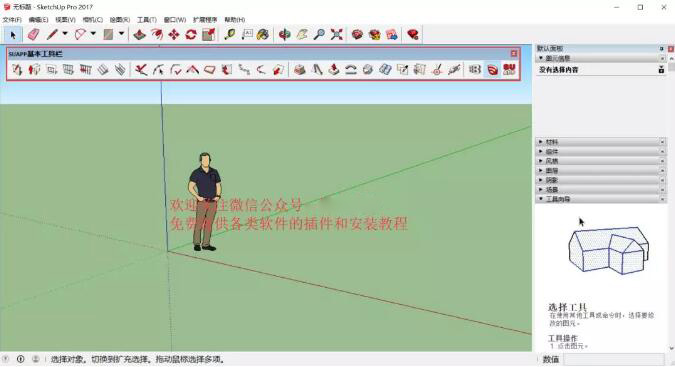
Task: Click the SUAPP quadrilateral face icon
Action: pyautogui.click(x=210, y=69)
